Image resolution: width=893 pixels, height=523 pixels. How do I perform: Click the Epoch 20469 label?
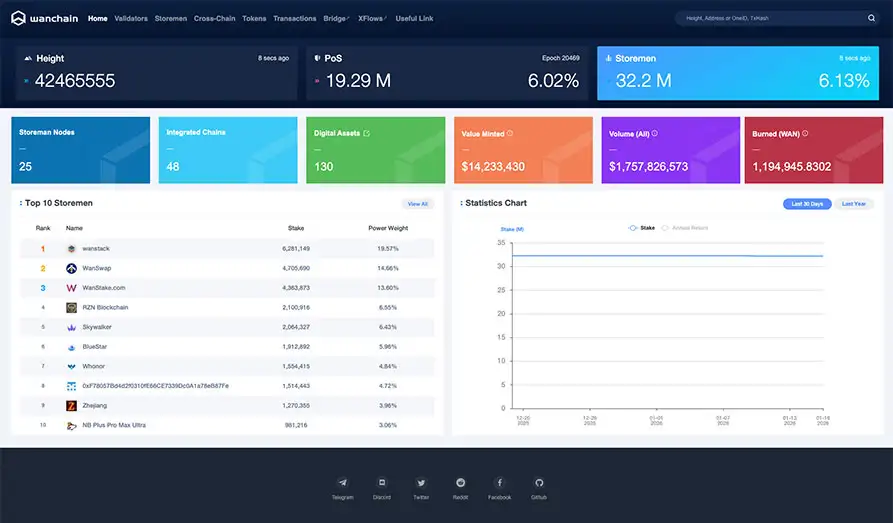point(560,58)
